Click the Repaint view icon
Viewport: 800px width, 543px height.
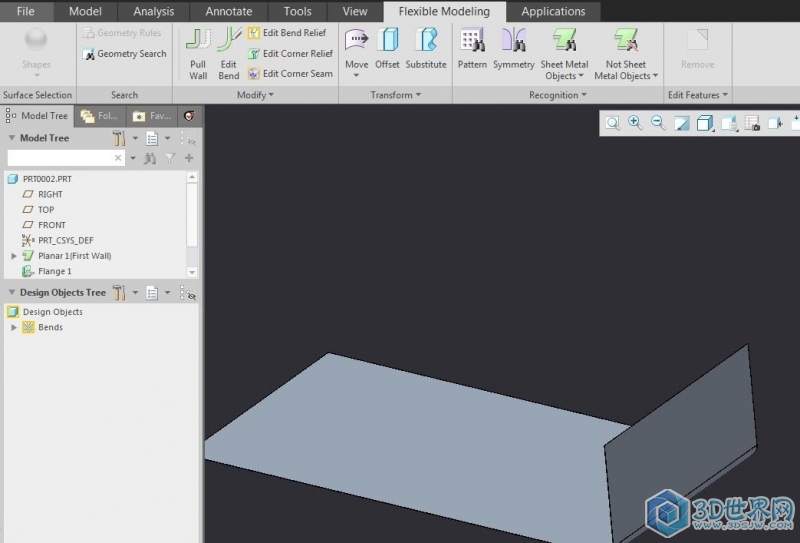coord(682,123)
